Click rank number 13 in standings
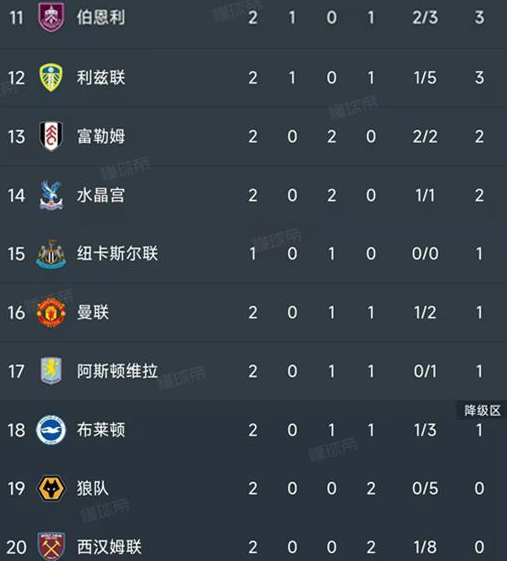Image resolution: width=507 pixels, height=561 pixels. point(16,137)
